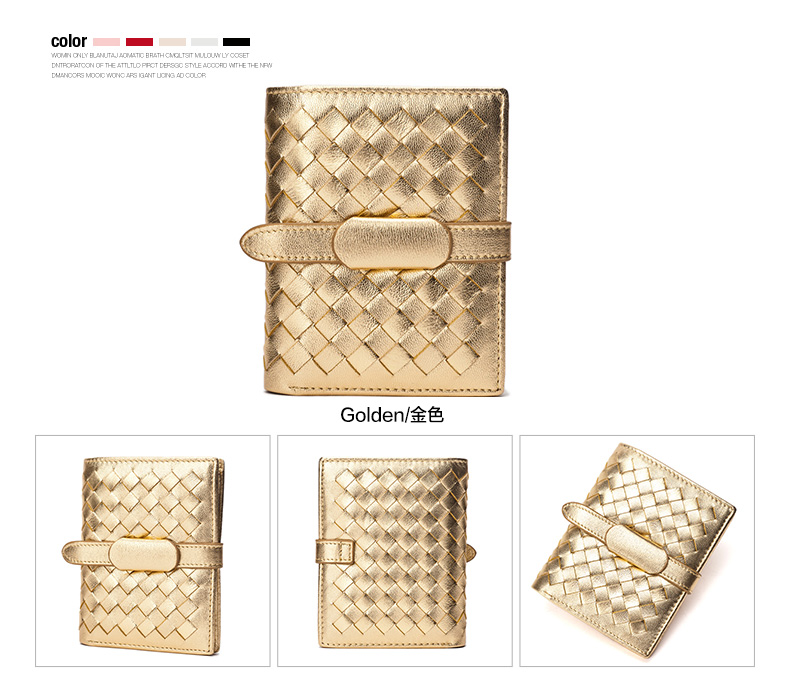Pick the beige color swatch
Screen dimensions: 790x688
click(172, 42)
